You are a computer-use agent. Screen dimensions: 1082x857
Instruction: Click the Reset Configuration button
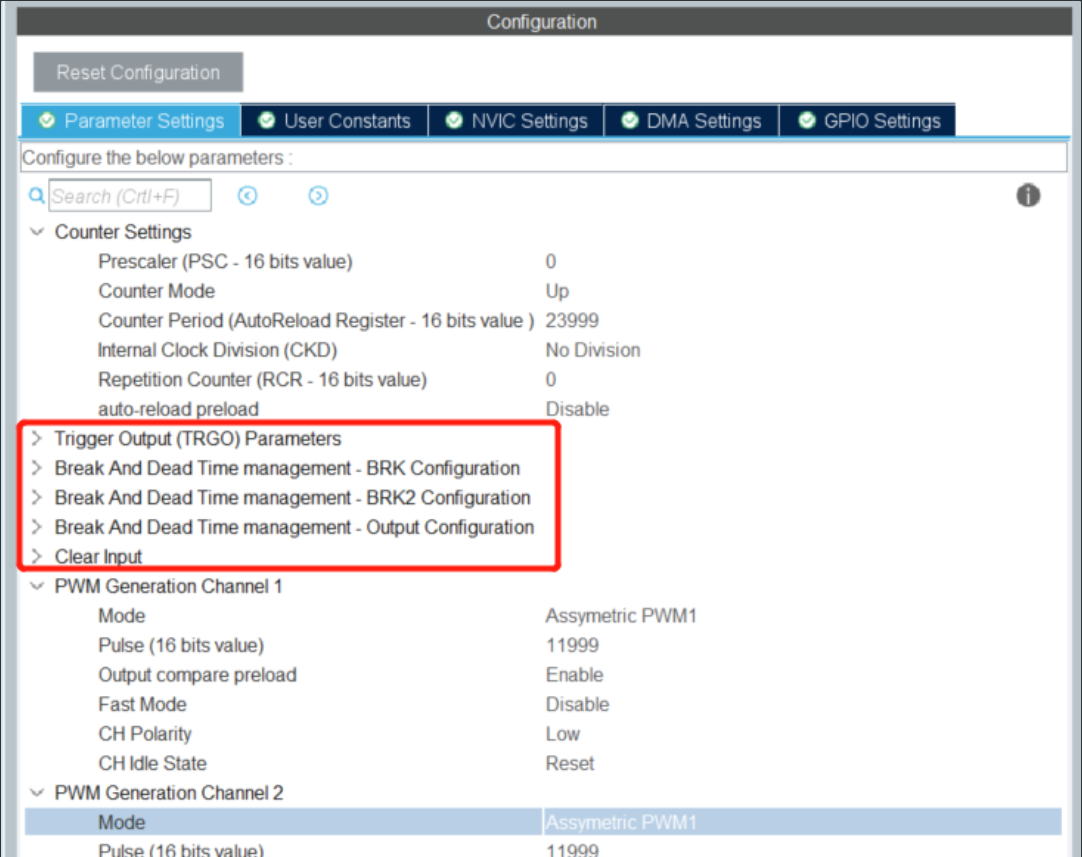tap(137, 71)
